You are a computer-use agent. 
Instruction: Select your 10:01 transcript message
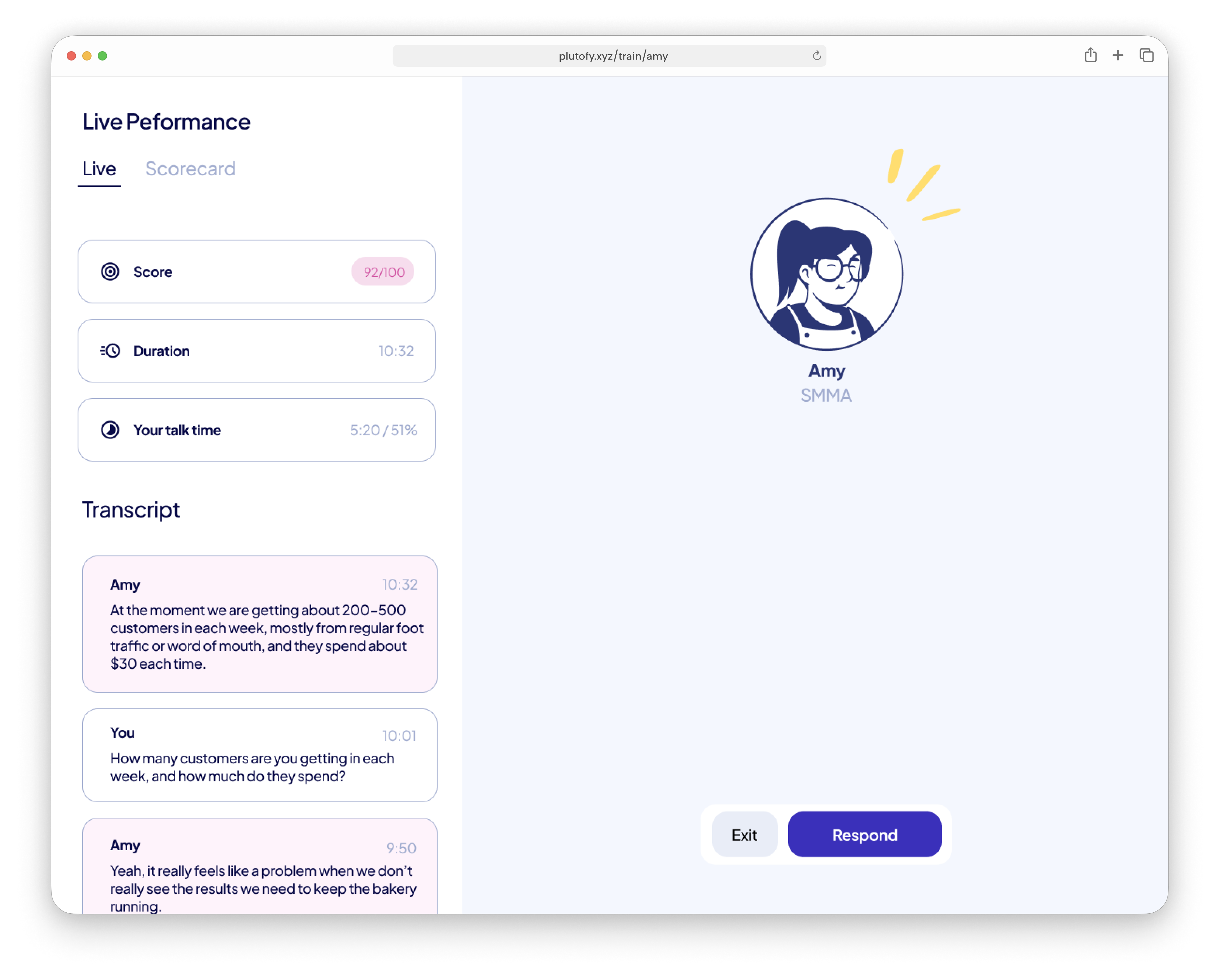pyautogui.click(x=259, y=755)
